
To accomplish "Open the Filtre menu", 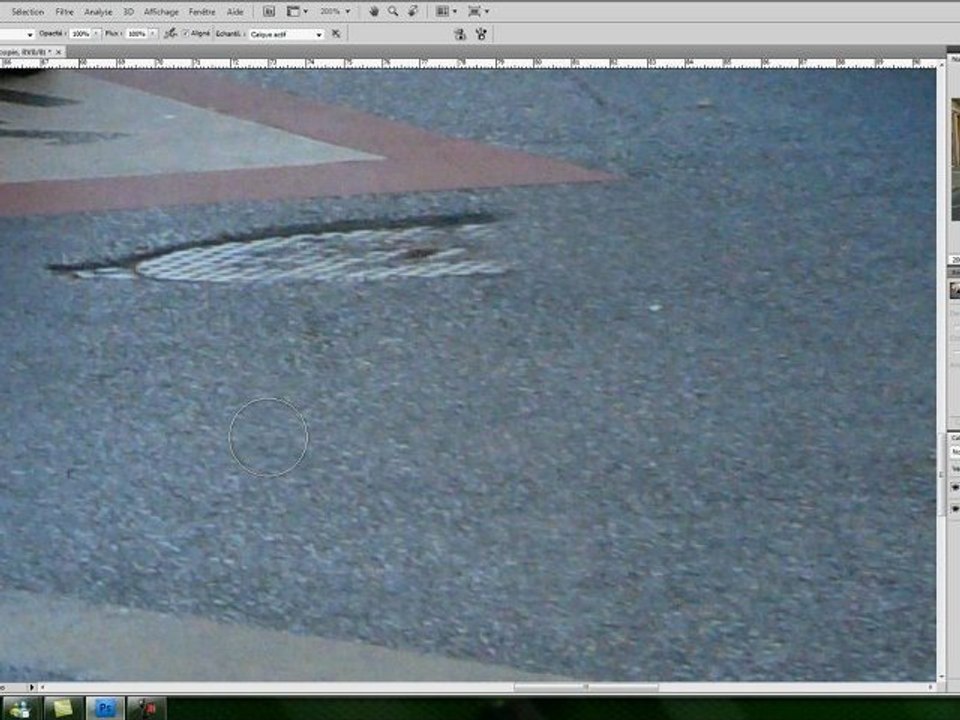I will click(65, 11).
